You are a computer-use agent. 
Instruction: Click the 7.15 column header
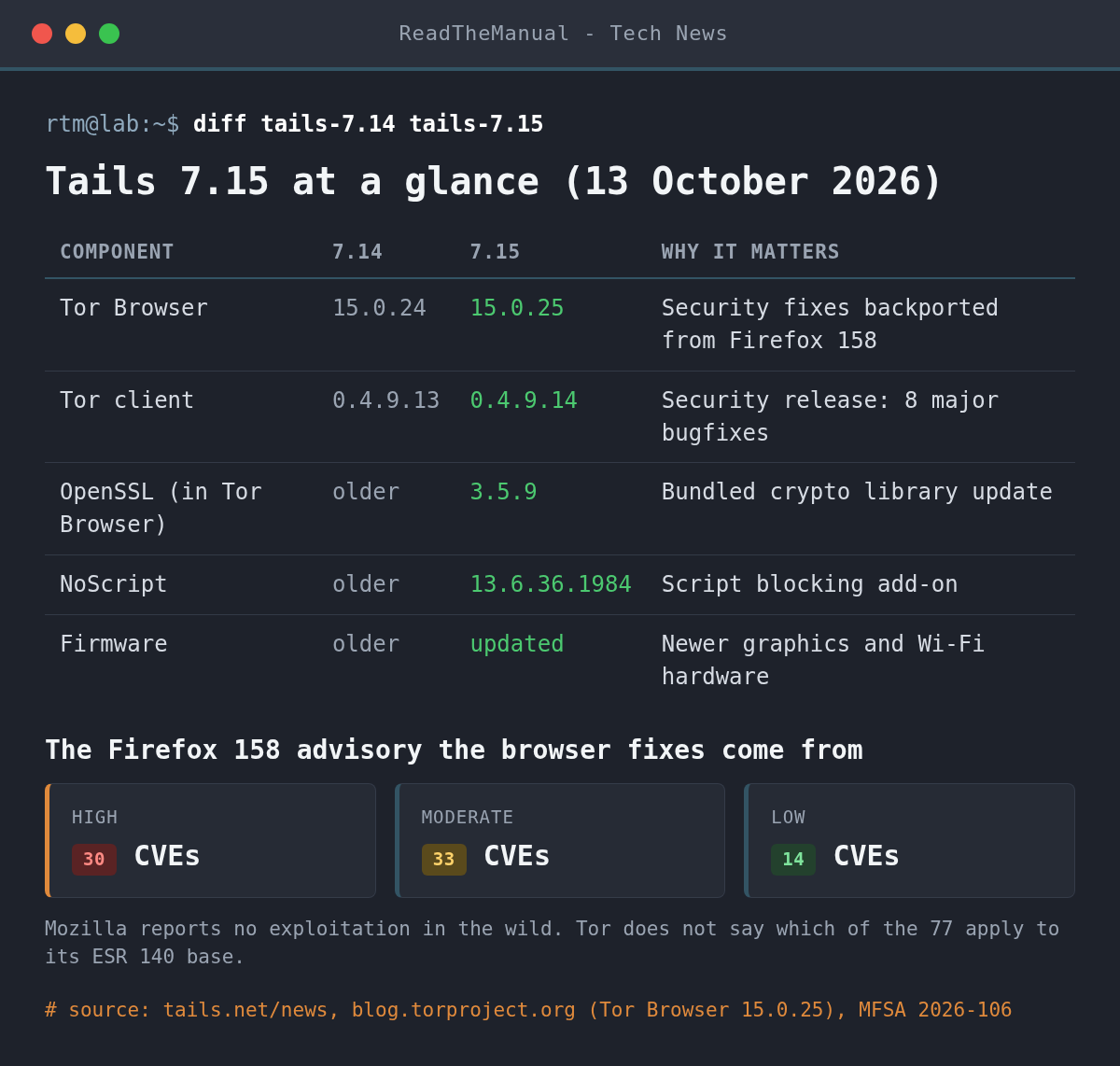(x=495, y=252)
